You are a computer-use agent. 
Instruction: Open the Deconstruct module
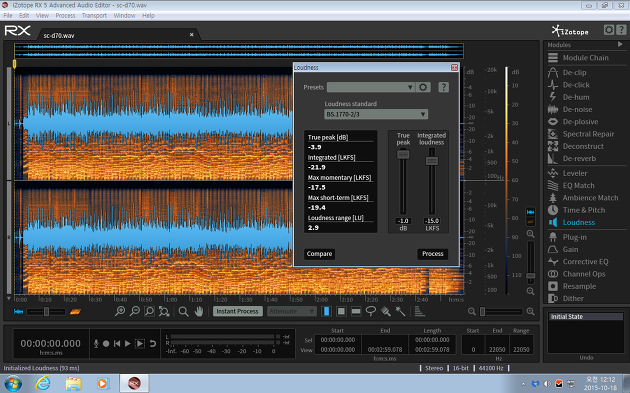[576, 146]
